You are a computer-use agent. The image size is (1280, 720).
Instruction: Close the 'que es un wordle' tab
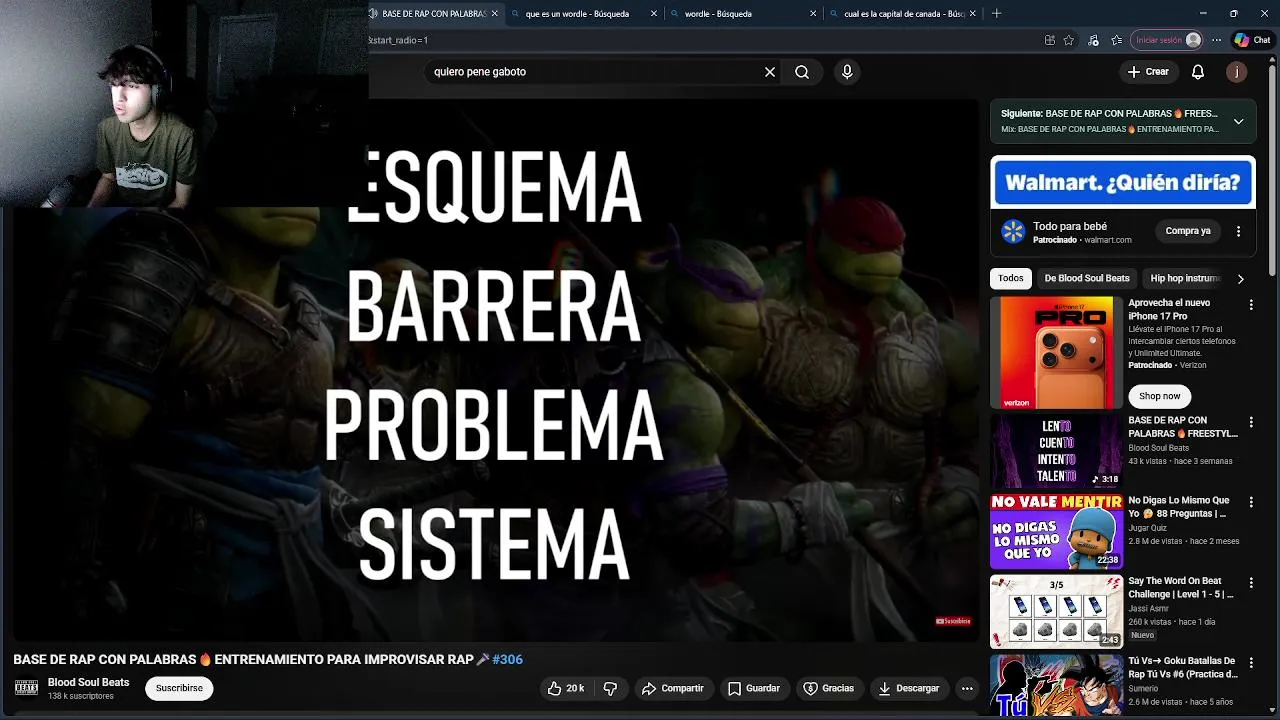tap(654, 14)
